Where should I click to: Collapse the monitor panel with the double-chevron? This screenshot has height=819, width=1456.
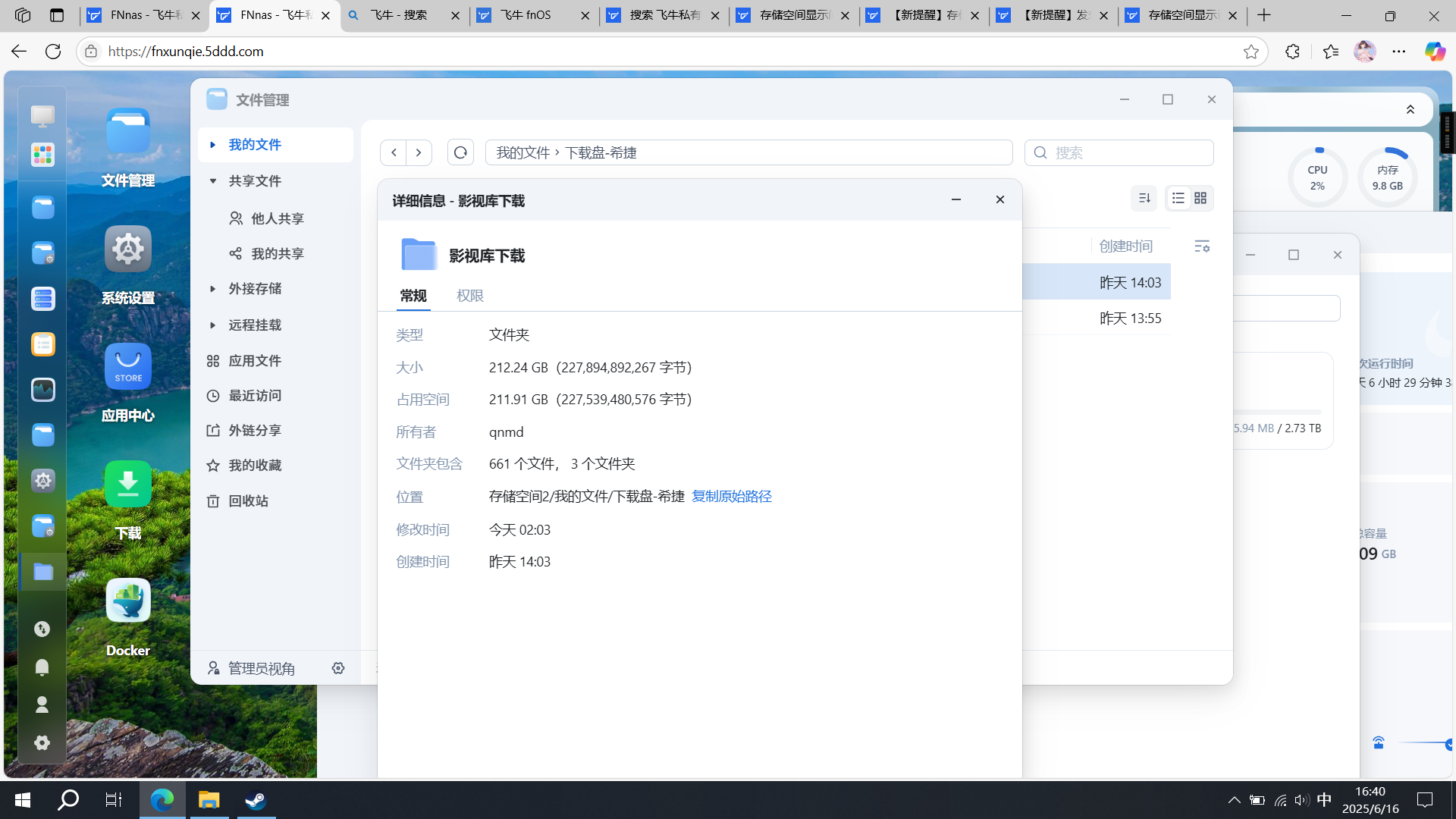click(1410, 109)
